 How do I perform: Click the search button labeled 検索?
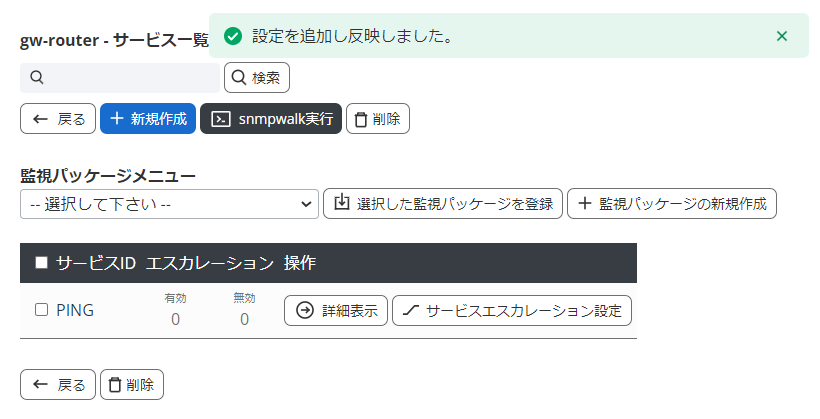tap(257, 77)
